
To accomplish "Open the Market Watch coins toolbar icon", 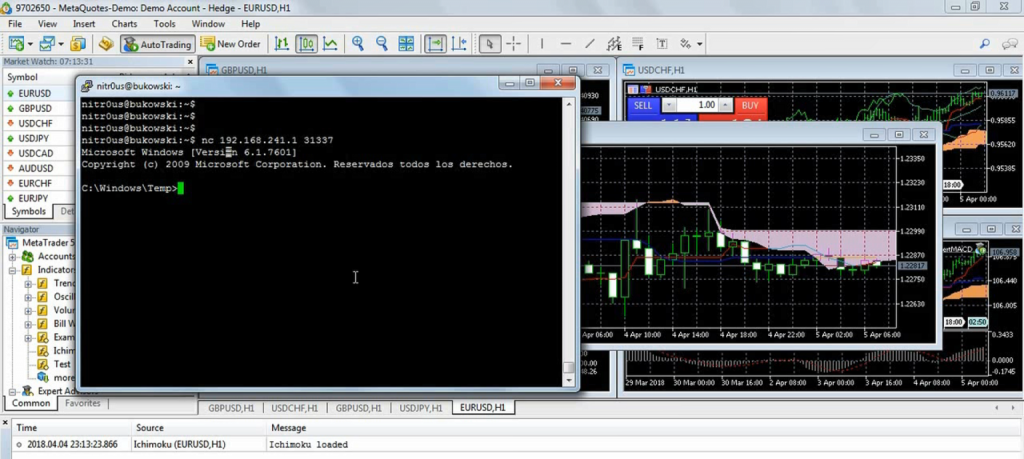I will pos(78,44).
